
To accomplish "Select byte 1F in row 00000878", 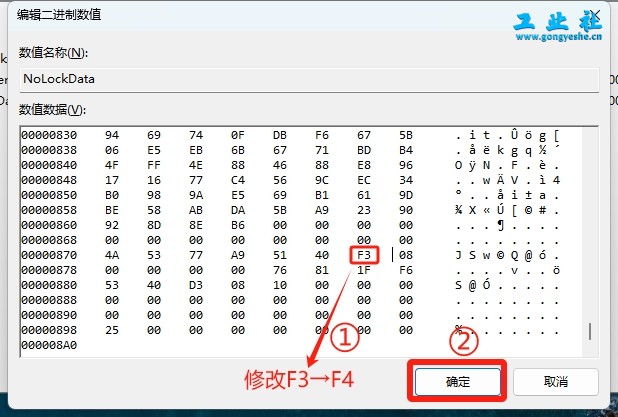I will pyautogui.click(x=364, y=270).
